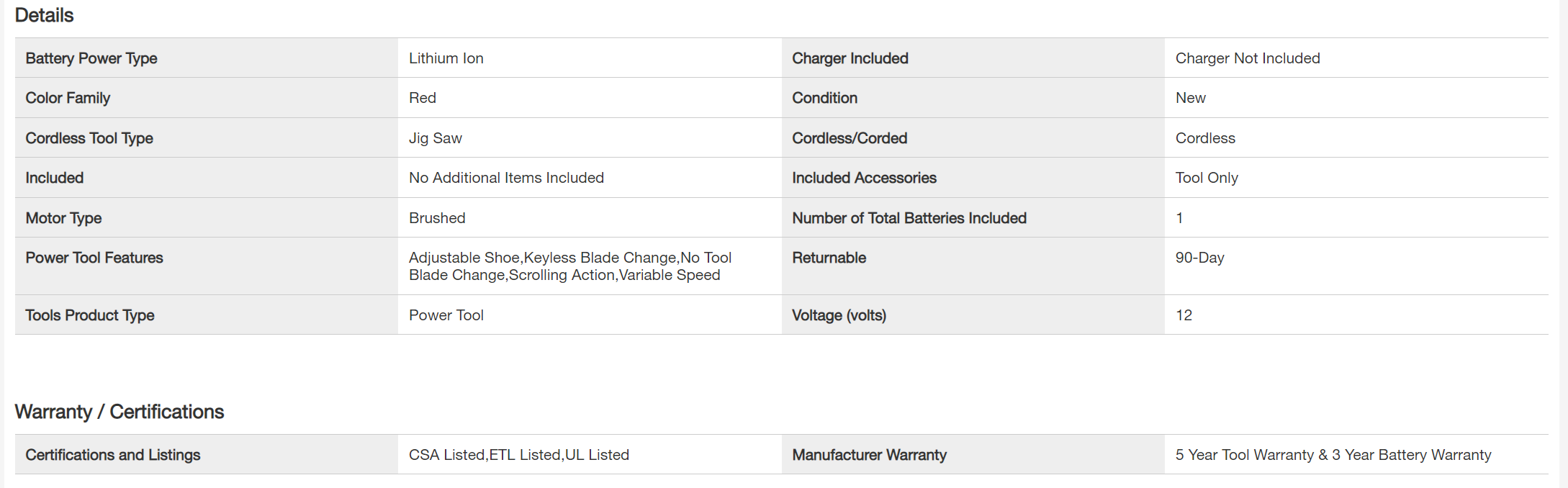Image resolution: width=1568 pixels, height=488 pixels.
Task: Click the Tool Only accessories value
Action: pyautogui.click(x=1207, y=178)
